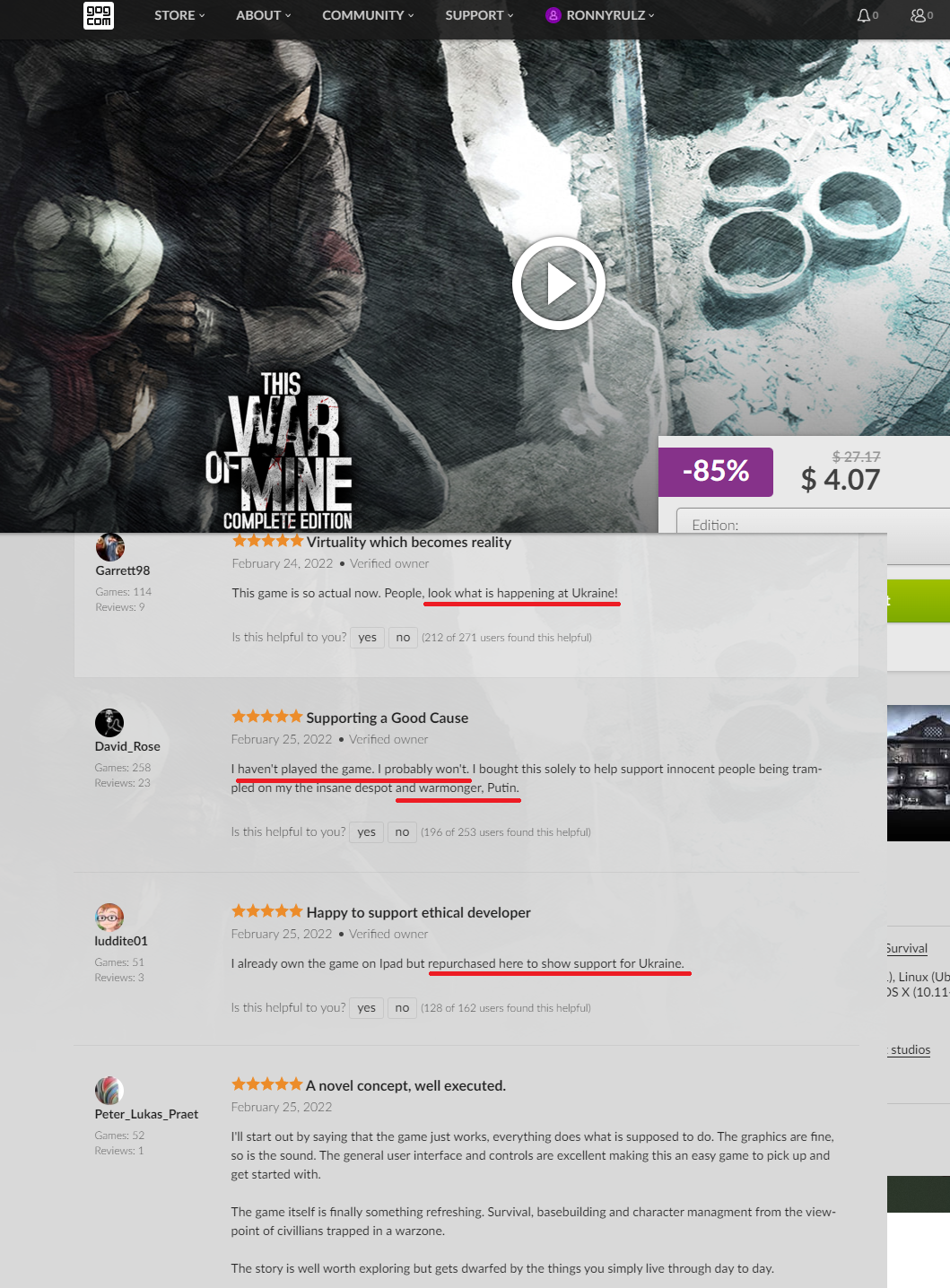Click the purple RONNYRULZ user icon
This screenshot has width=950, height=1288.
click(553, 15)
